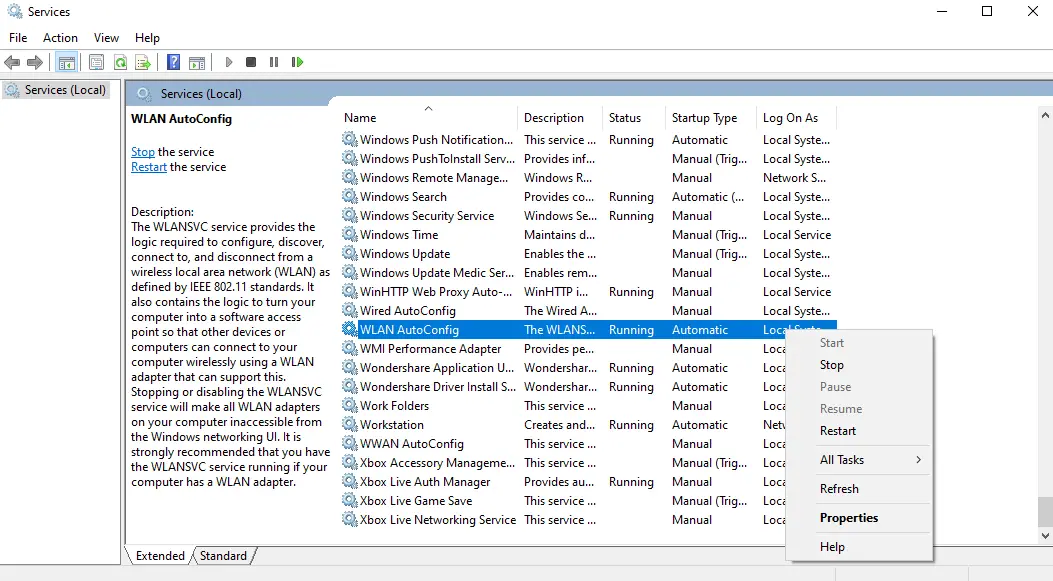This screenshot has width=1053, height=581.
Task: Click the Stop Service square icon
Action: (250, 62)
